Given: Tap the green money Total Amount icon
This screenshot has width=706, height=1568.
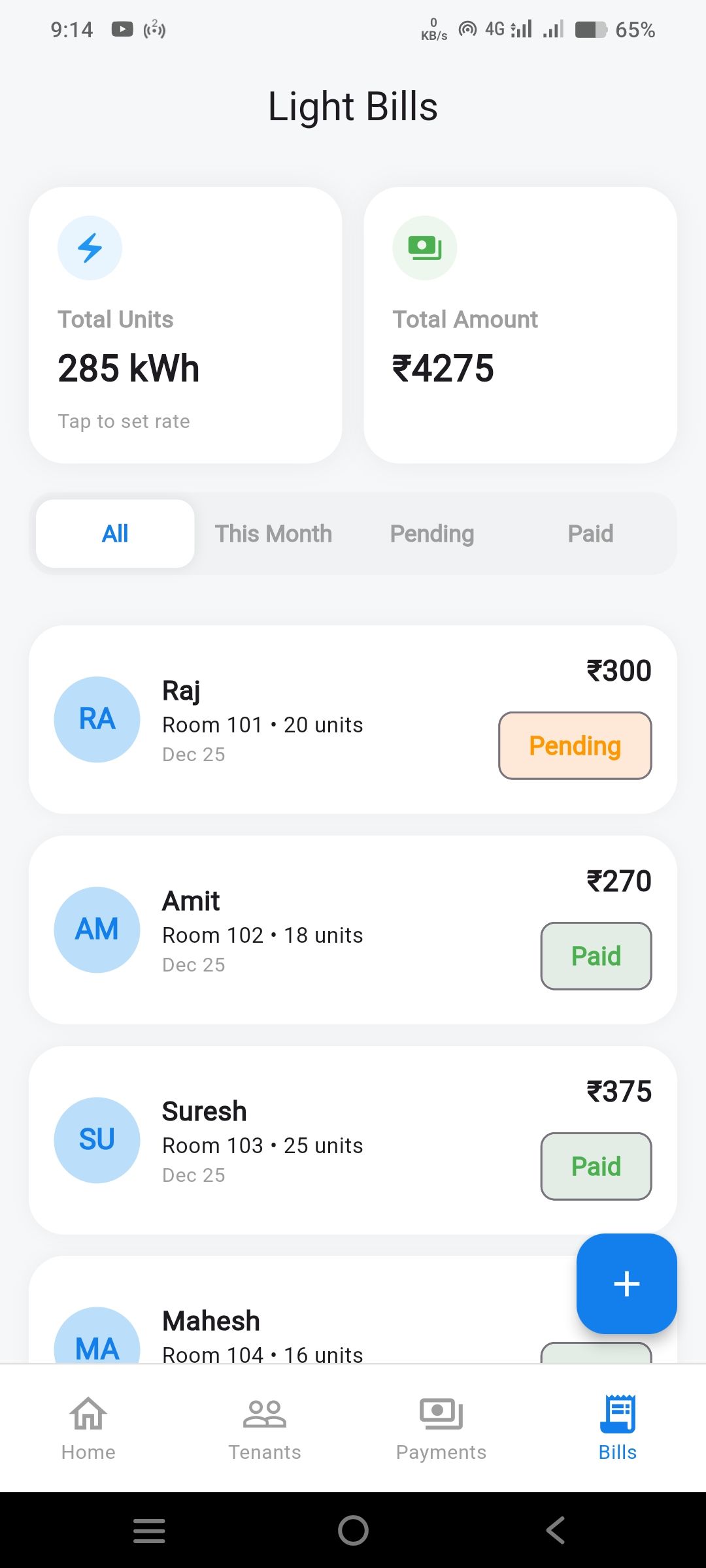Looking at the screenshot, I should click(425, 248).
